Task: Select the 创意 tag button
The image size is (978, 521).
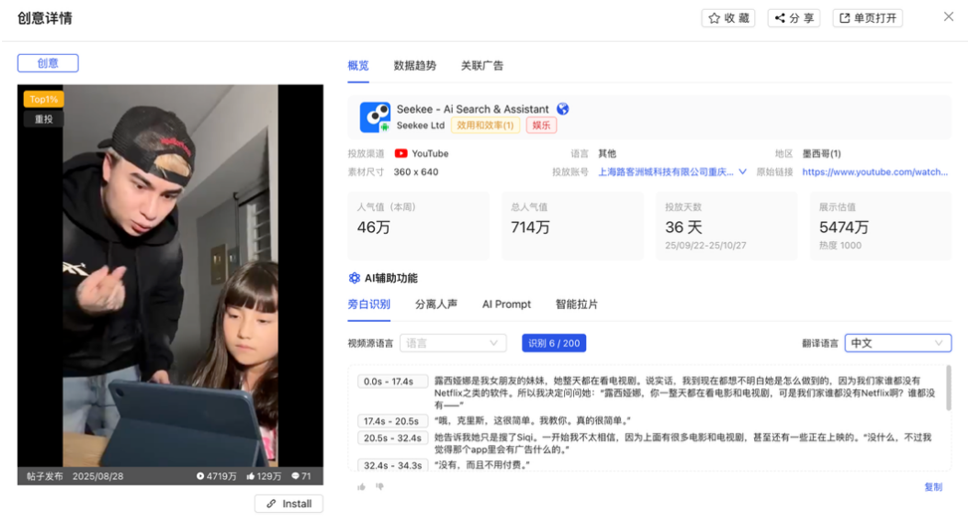Action: point(48,63)
